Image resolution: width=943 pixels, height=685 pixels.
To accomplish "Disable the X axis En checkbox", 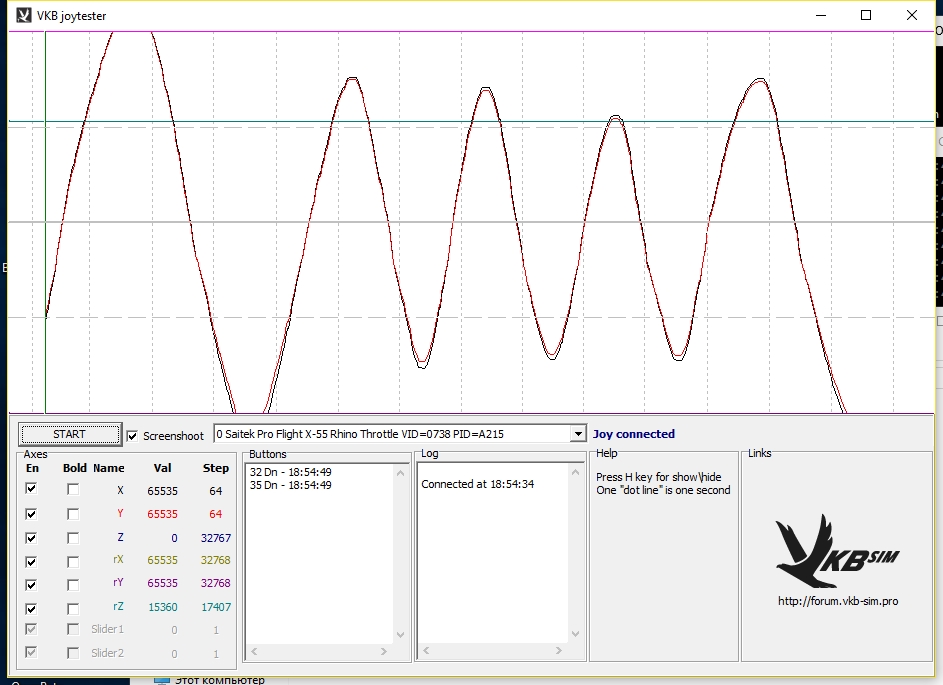I will pos(32,489).
